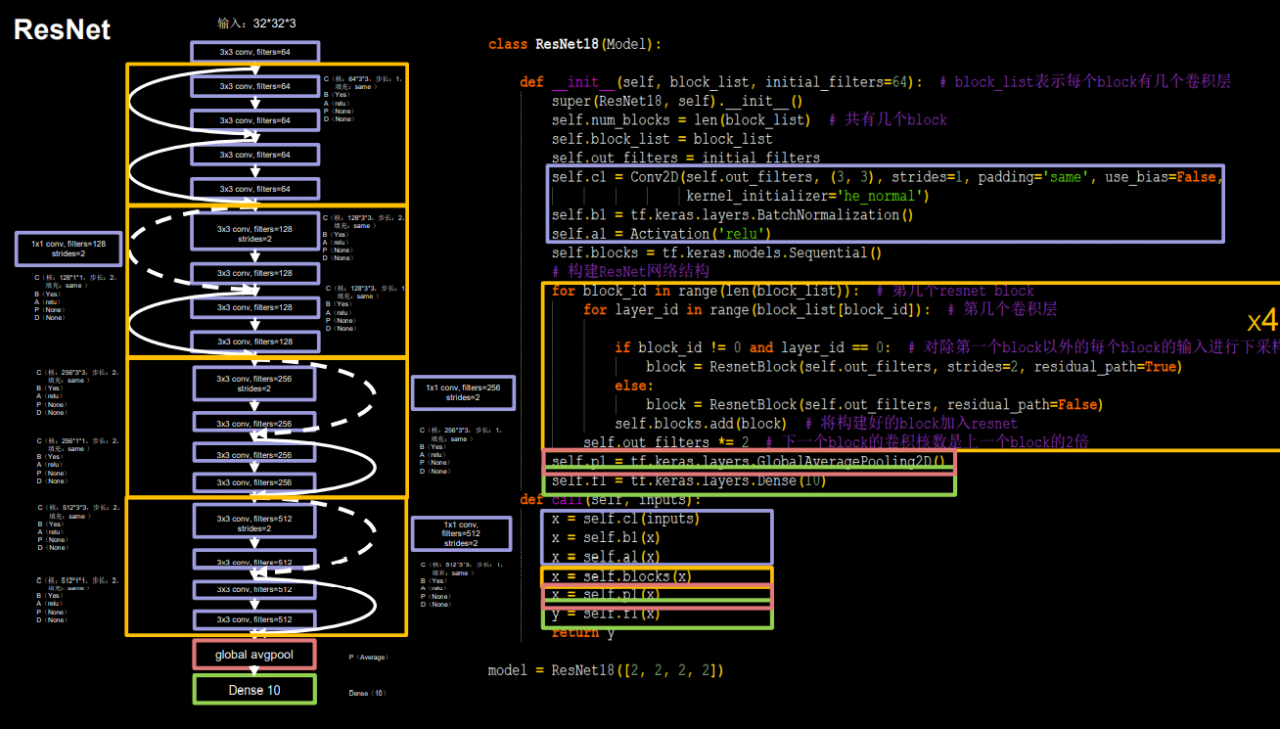
Task: Click the yellow "x4" label
Action: pos(1262,321)
